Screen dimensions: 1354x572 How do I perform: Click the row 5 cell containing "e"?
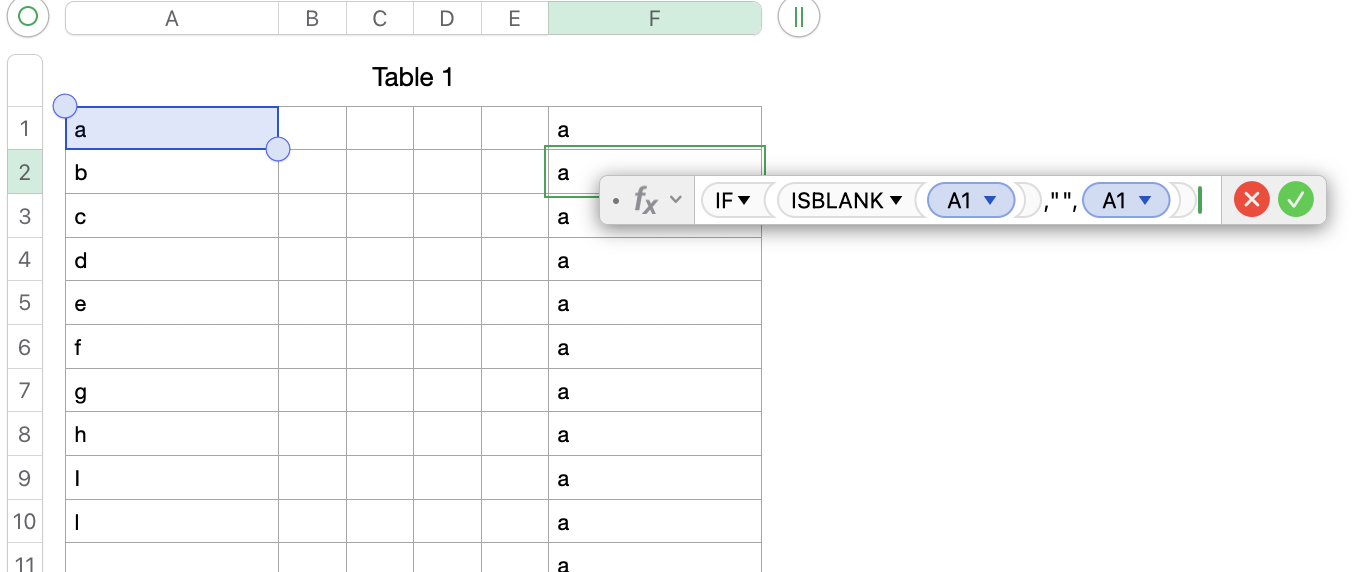click(171, 303)
